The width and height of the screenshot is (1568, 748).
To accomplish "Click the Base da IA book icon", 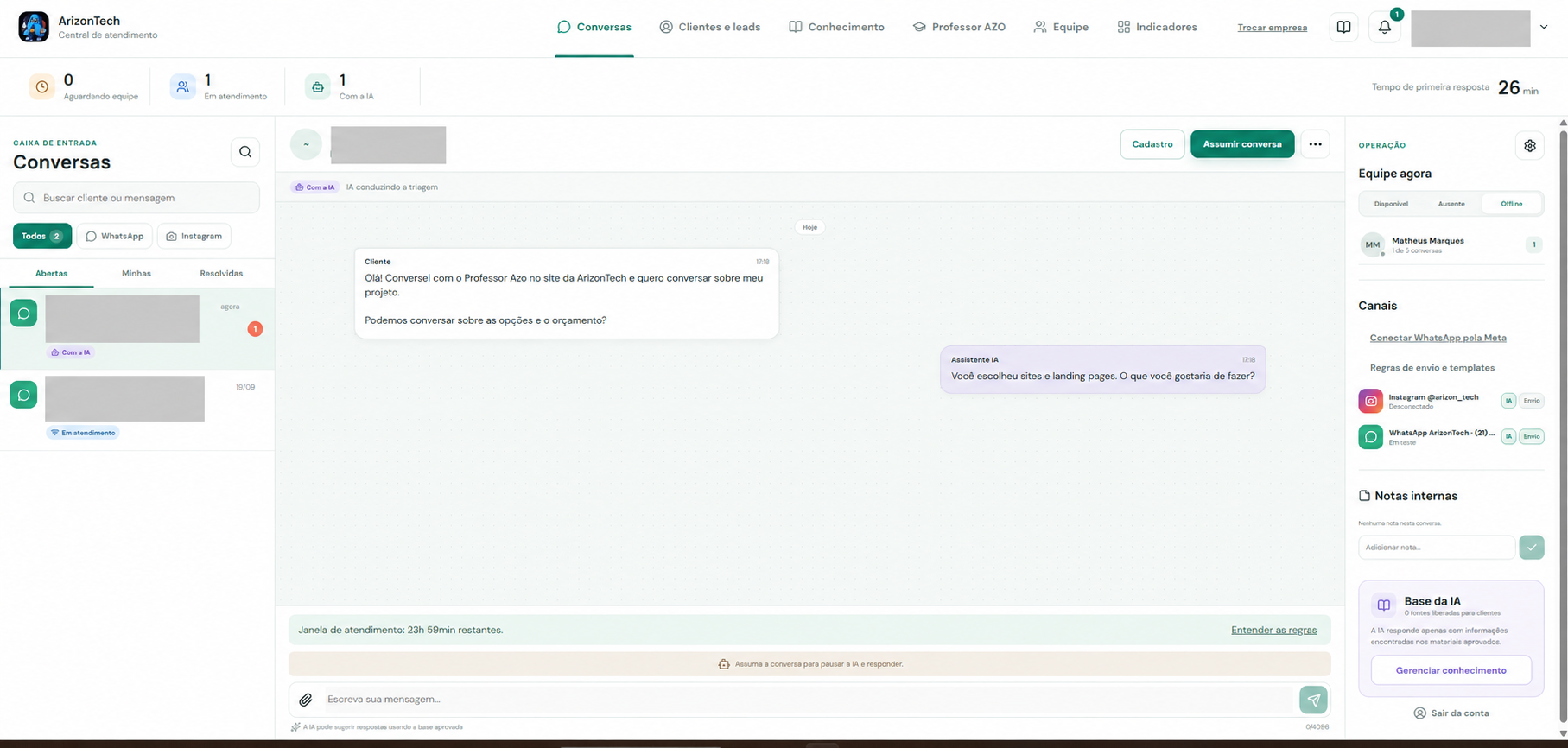I will tap(1383, 605).
